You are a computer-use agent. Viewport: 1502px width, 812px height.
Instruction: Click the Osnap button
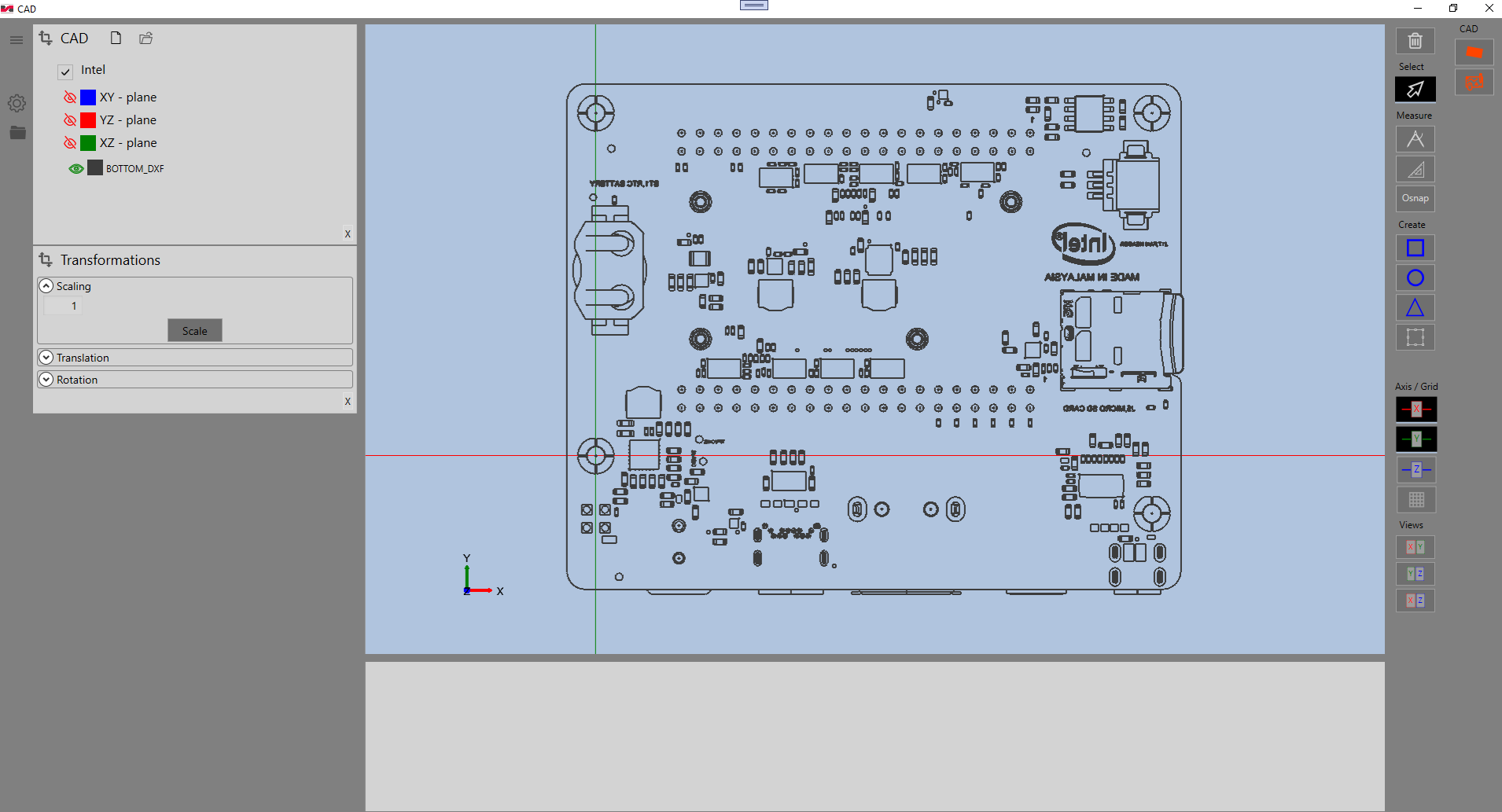click(1415, 198)
